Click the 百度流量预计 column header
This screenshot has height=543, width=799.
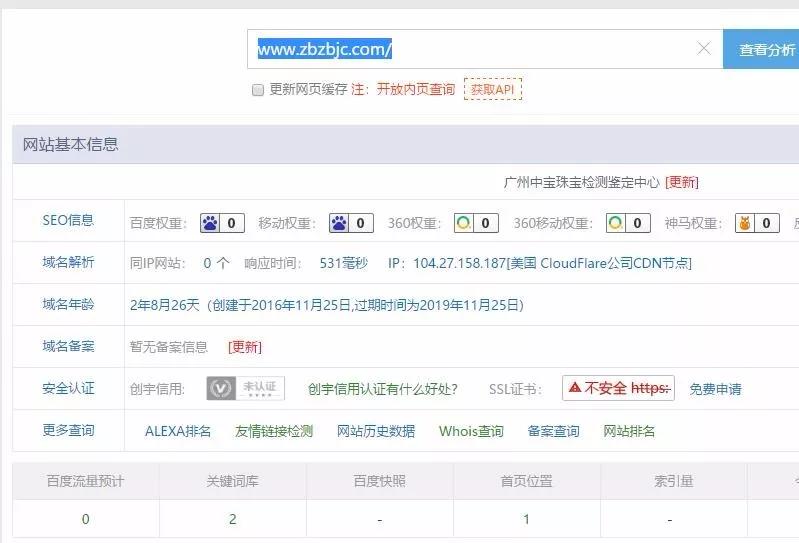(85, 481)
